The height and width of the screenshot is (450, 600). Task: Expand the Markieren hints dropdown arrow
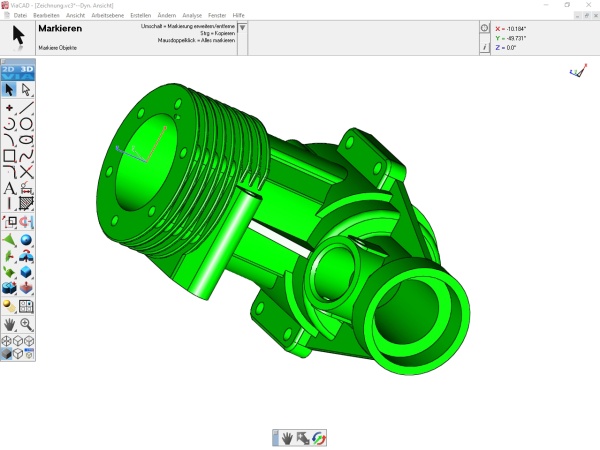242,28
